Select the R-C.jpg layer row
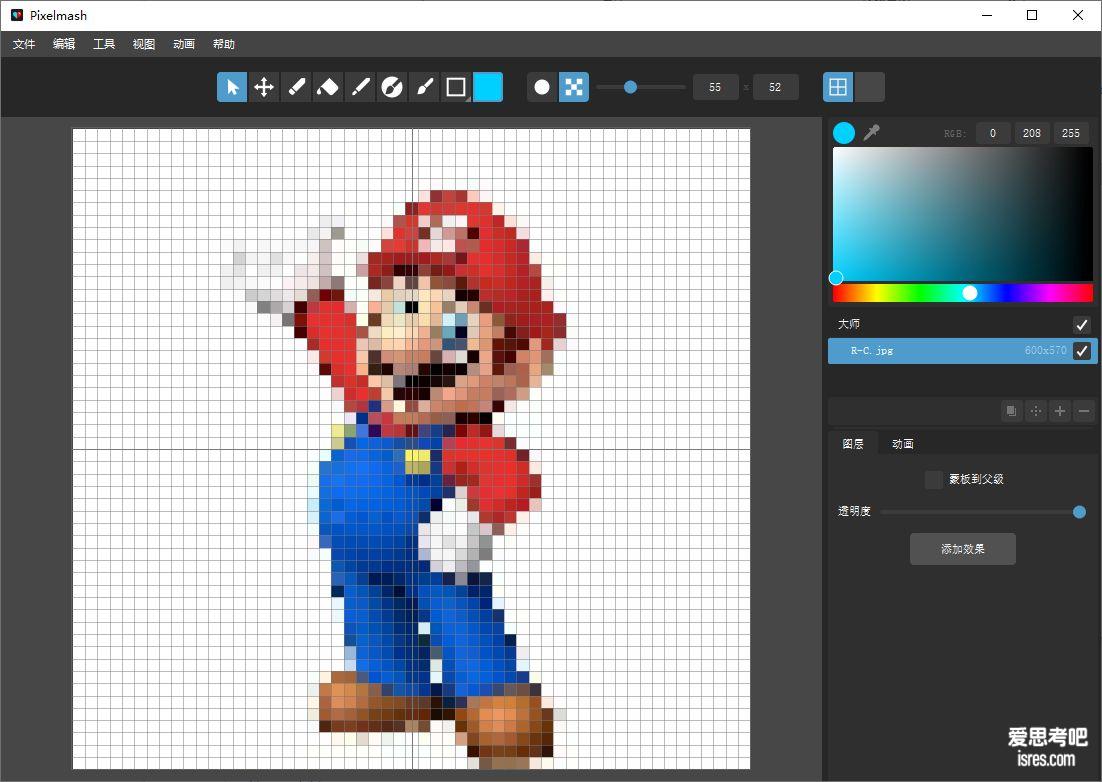The height and width of the screenshot is (782, 1102). pyautogui.click(x=962, y=351)
